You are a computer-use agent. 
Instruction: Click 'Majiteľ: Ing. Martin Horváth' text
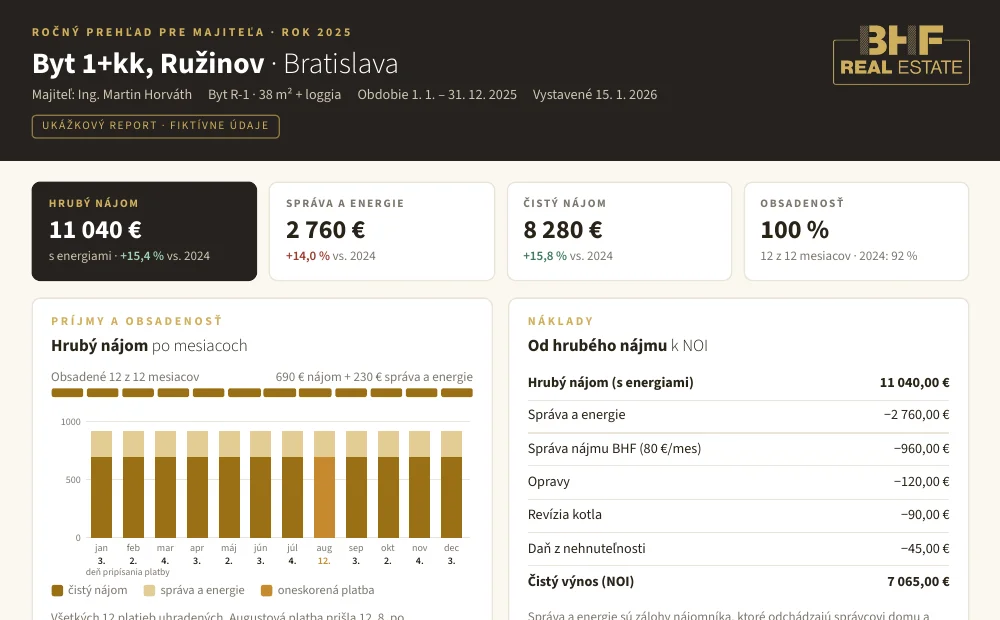[112, 94]
